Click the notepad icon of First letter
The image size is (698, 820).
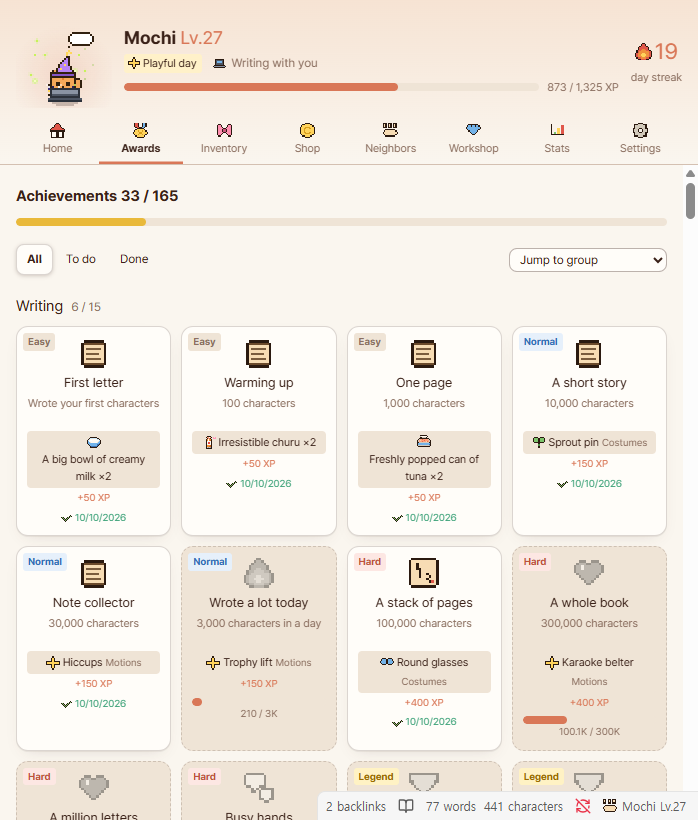(94, 354)
